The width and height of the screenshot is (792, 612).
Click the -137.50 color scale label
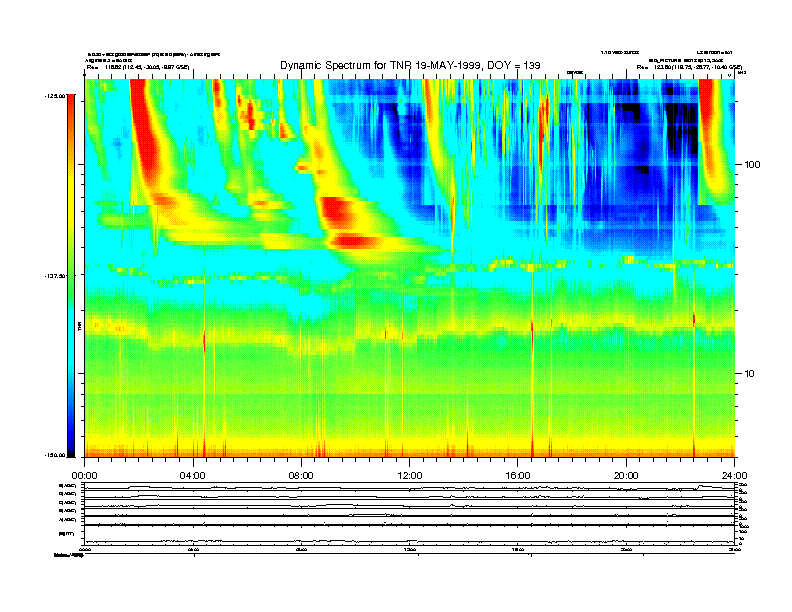coord(55,276)
